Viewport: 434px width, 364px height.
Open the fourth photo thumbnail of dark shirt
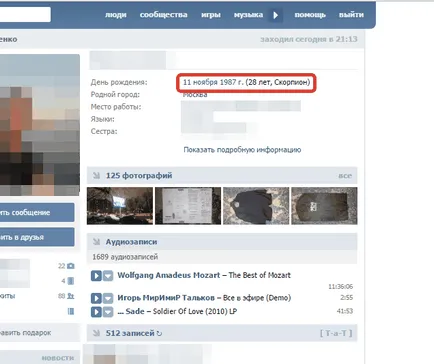click(324, 206)
